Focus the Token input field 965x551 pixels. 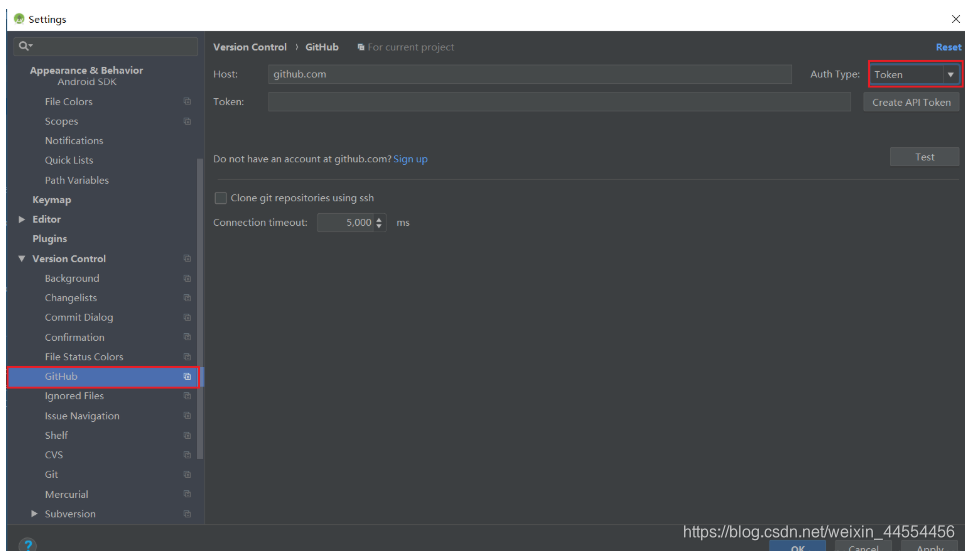click(x=559, y=102)
